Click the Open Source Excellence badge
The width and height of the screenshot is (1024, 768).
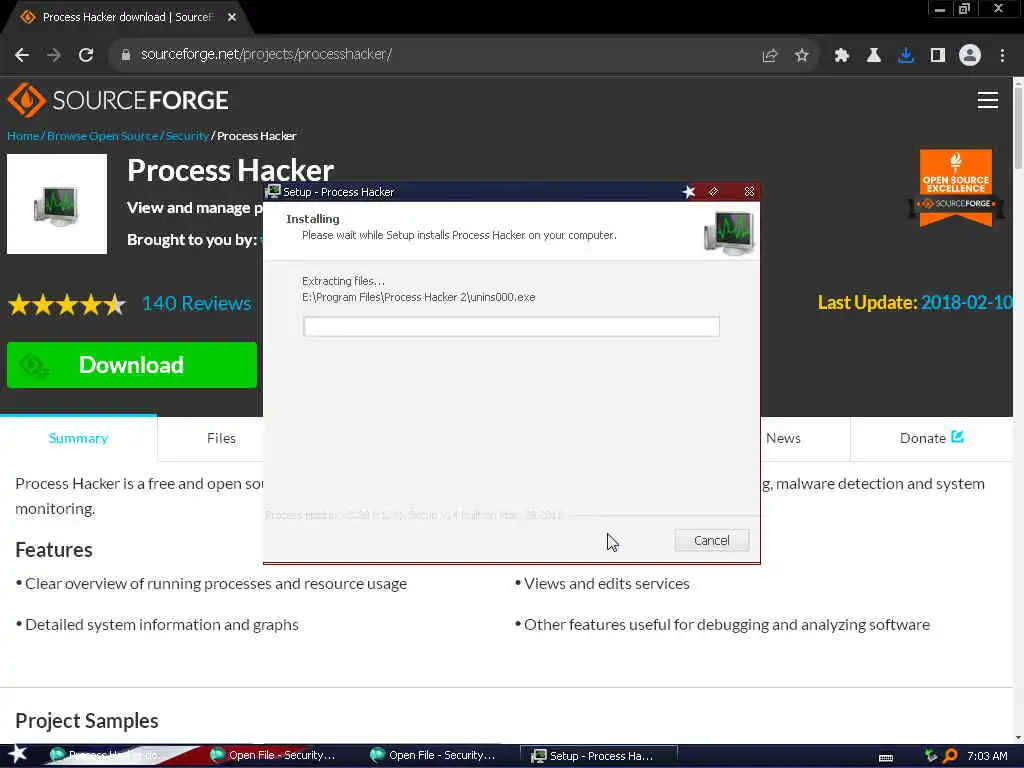pyautogui.click(x=956, y=188)
